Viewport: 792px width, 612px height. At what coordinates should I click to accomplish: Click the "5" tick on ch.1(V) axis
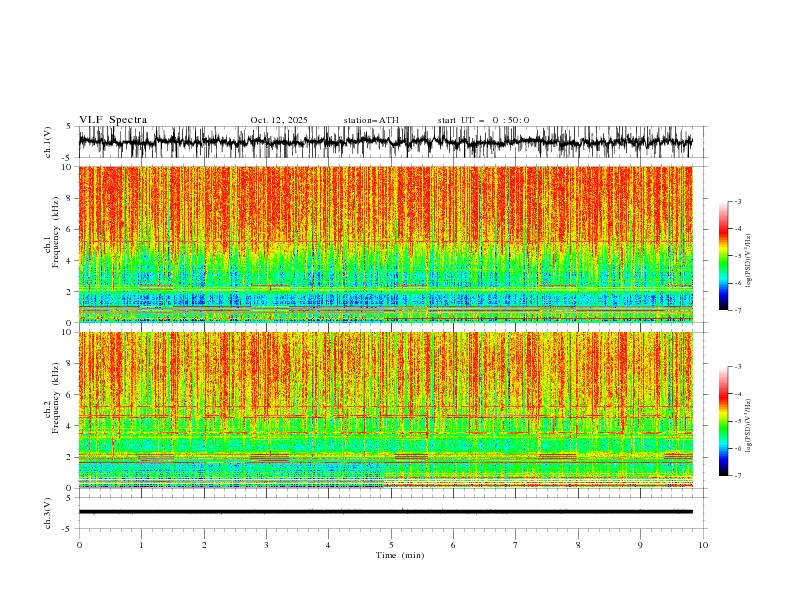pos(68,126)
